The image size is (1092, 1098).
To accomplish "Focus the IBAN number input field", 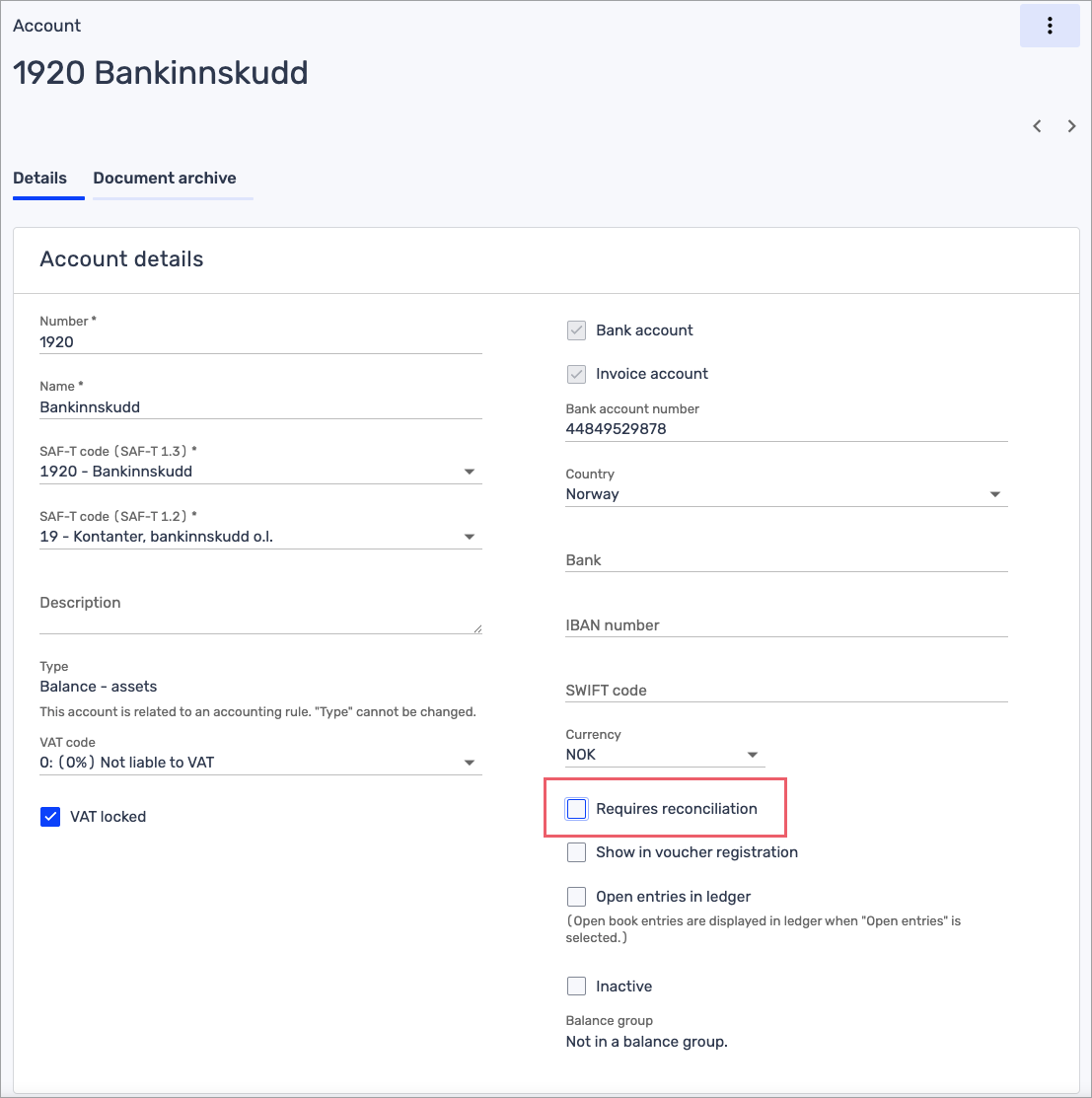I will point(786,624).
